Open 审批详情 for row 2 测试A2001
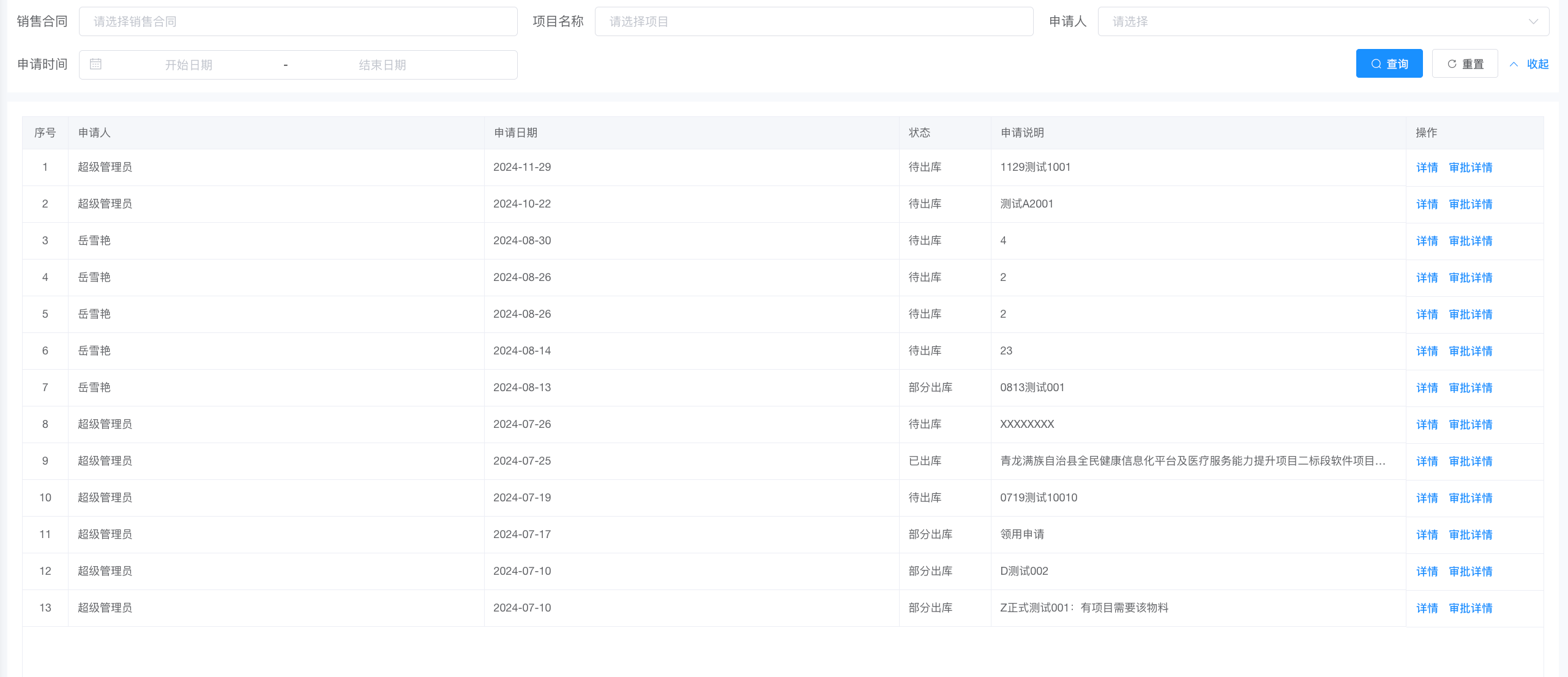The width and height of the screenshot is (1568, 677). (1470, 204)
